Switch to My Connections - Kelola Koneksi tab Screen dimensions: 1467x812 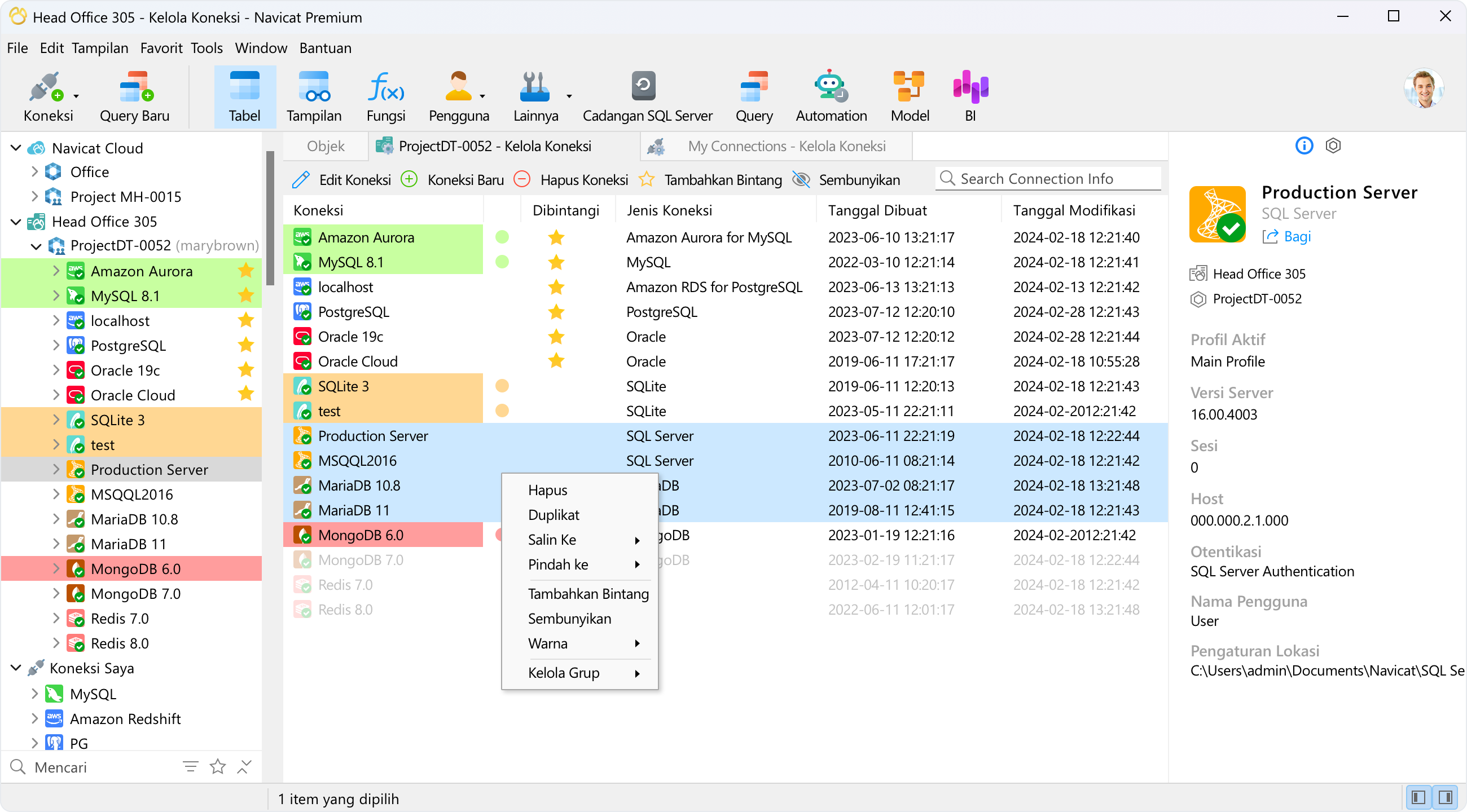(776, 146)
